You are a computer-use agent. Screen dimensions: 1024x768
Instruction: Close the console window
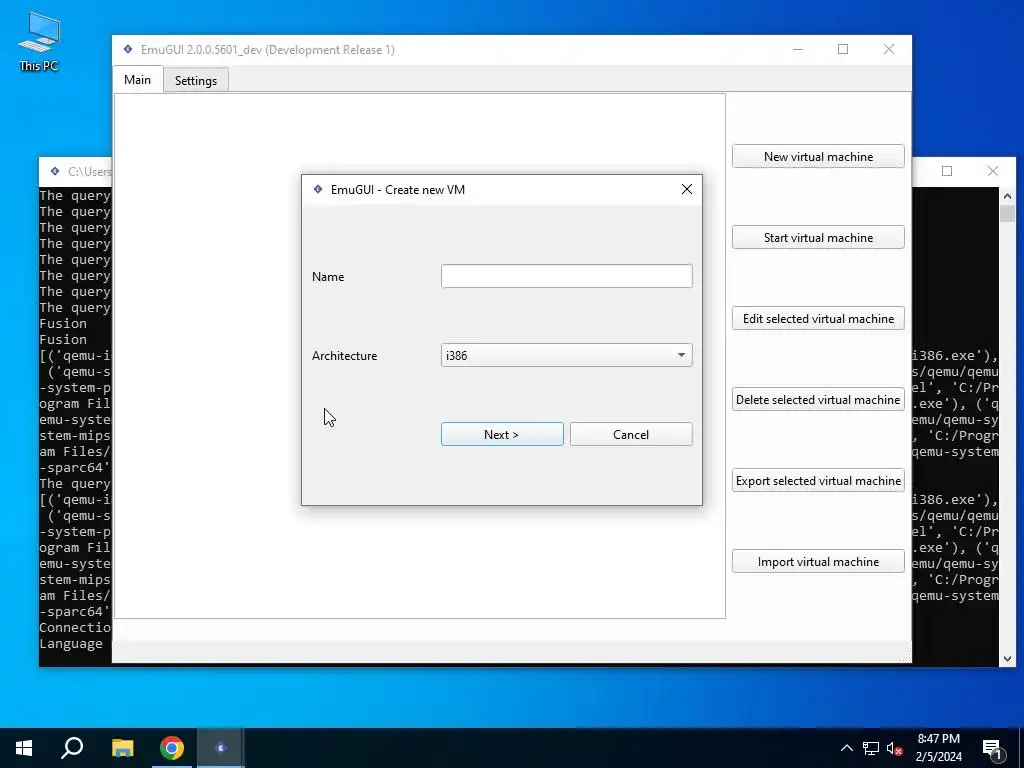pos(993,171)
